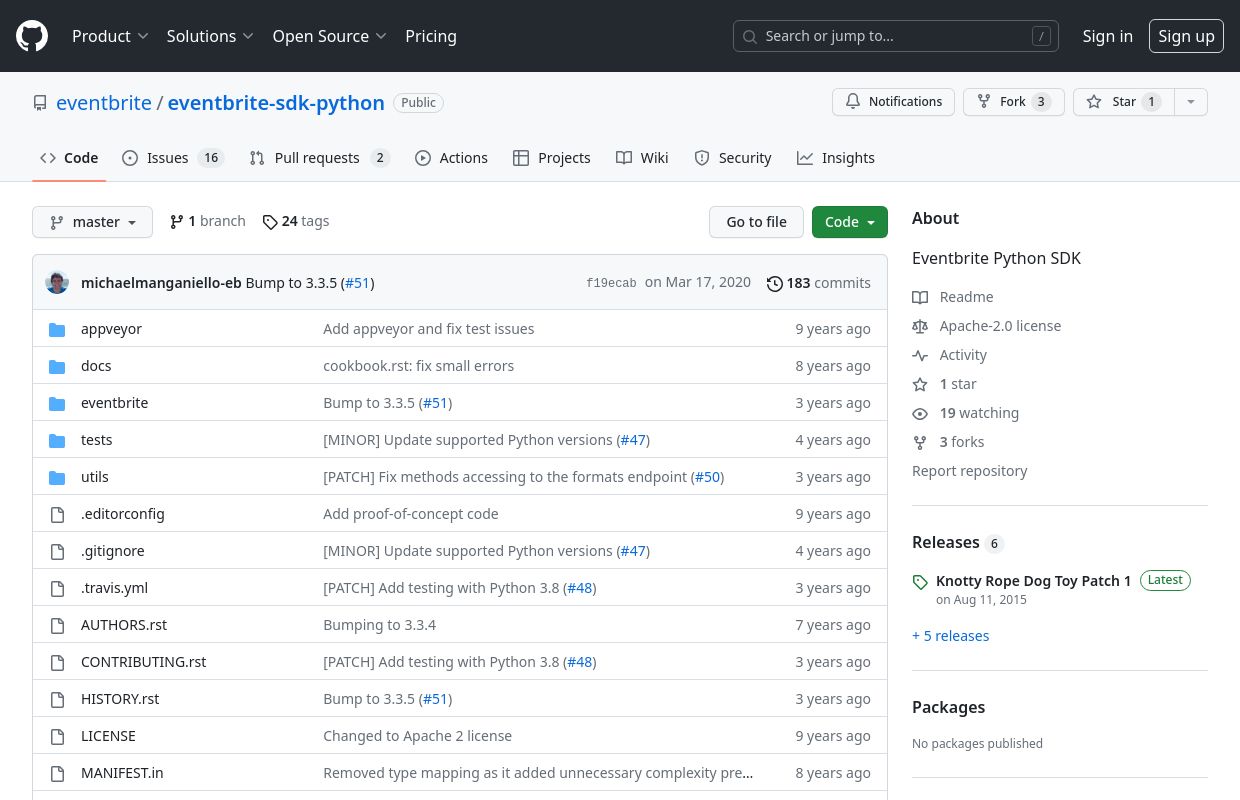Focus the Search or jump to field
The height and width of the screenshot is (800, 1240).
click(896, 36)
